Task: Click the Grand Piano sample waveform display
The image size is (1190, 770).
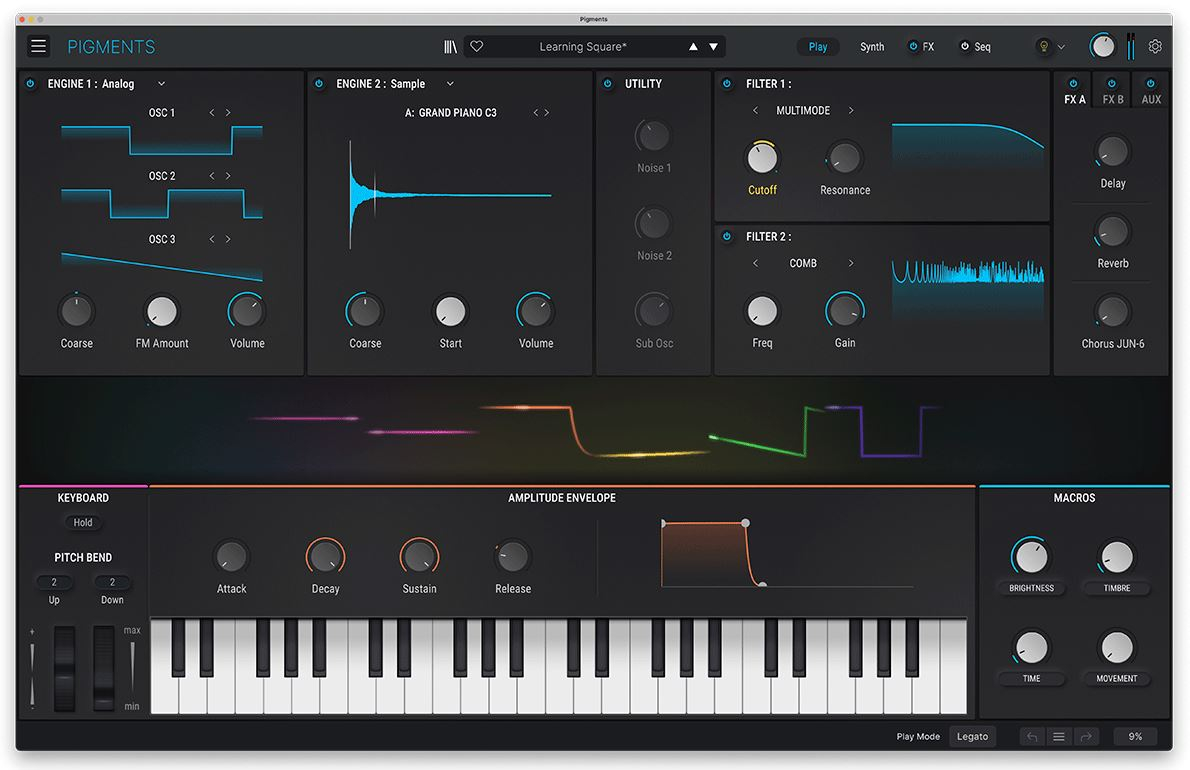Action: (x=450, y=195)
